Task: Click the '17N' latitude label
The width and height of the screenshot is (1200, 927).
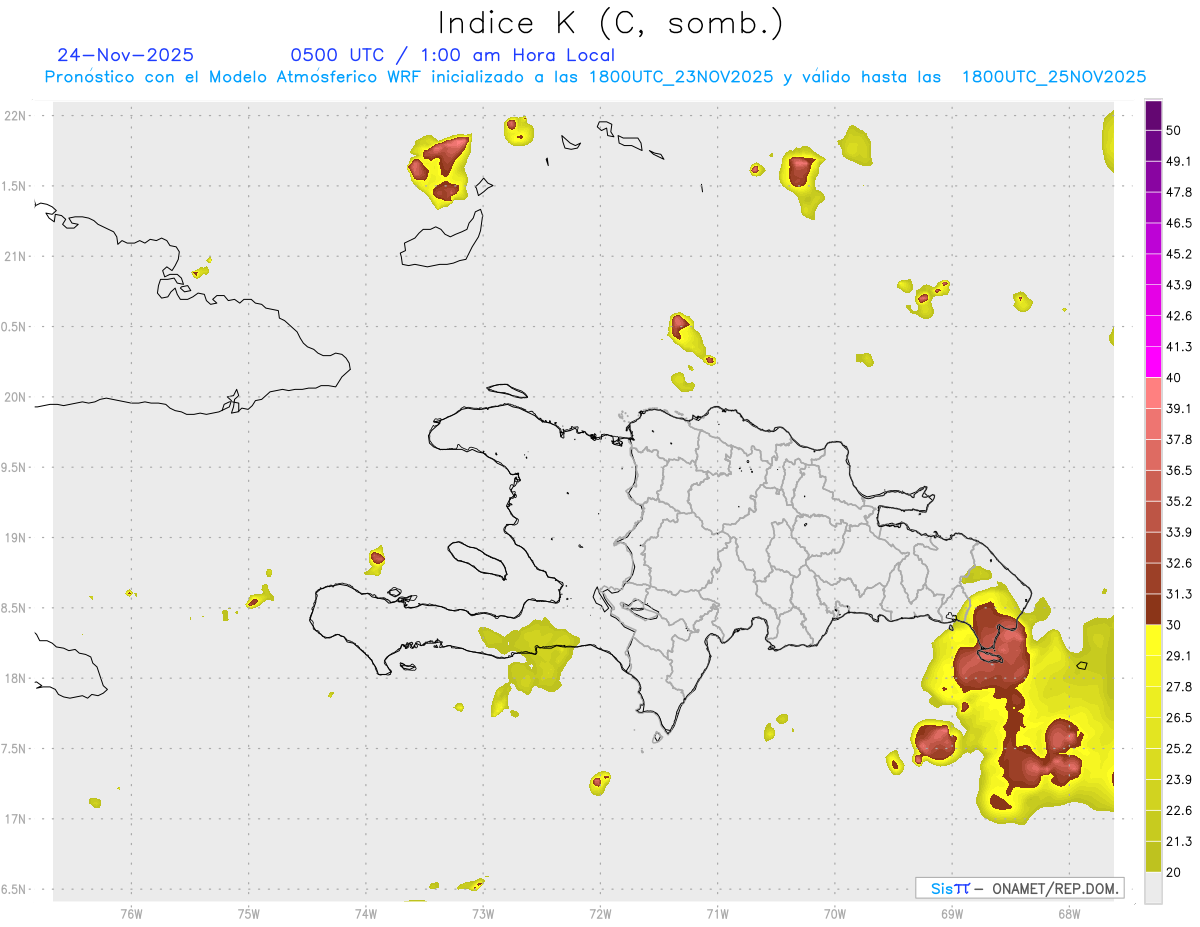Action: coord(17,819)
